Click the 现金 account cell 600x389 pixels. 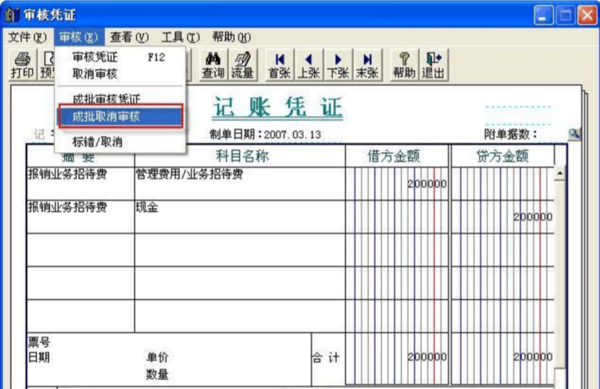(x=240, y=217)
